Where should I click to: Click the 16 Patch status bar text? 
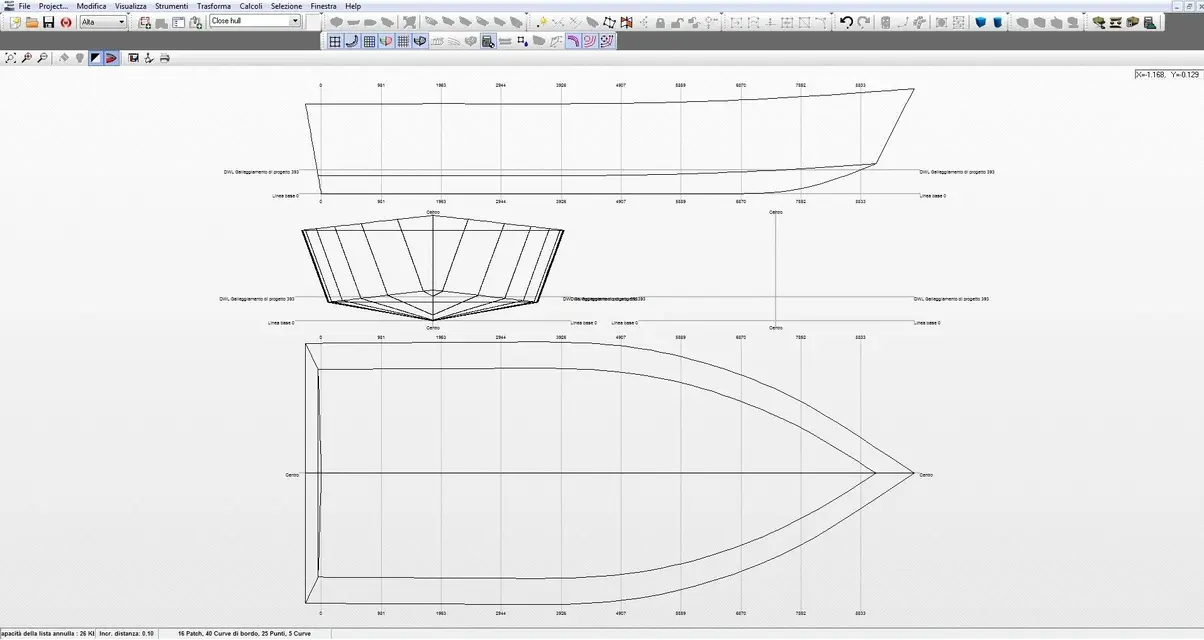(x=245, y=634)
